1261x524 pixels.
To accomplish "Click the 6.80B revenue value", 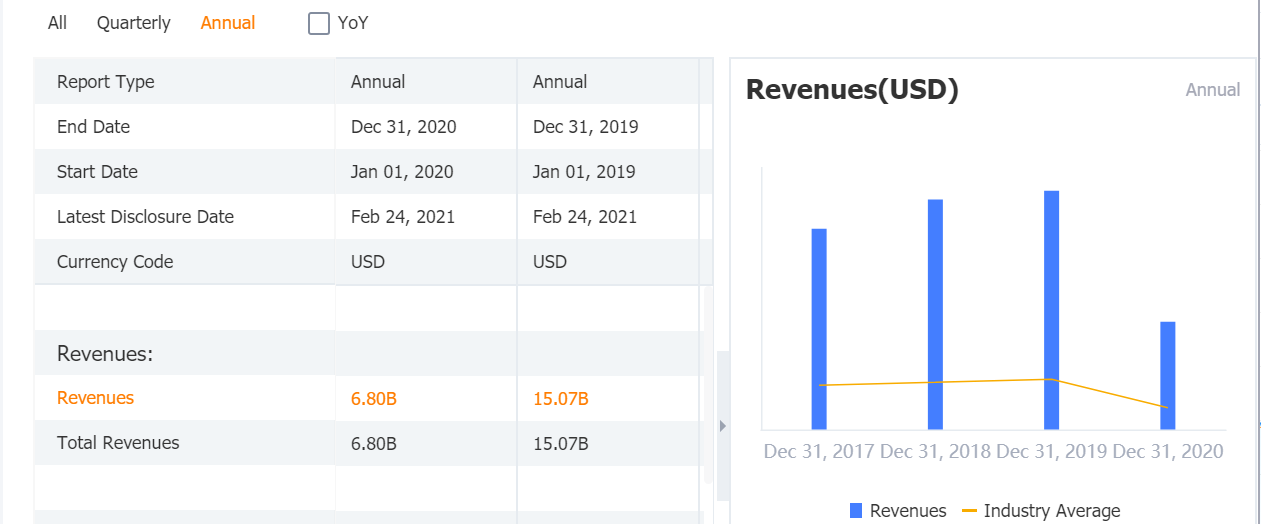I will (374, 399).
